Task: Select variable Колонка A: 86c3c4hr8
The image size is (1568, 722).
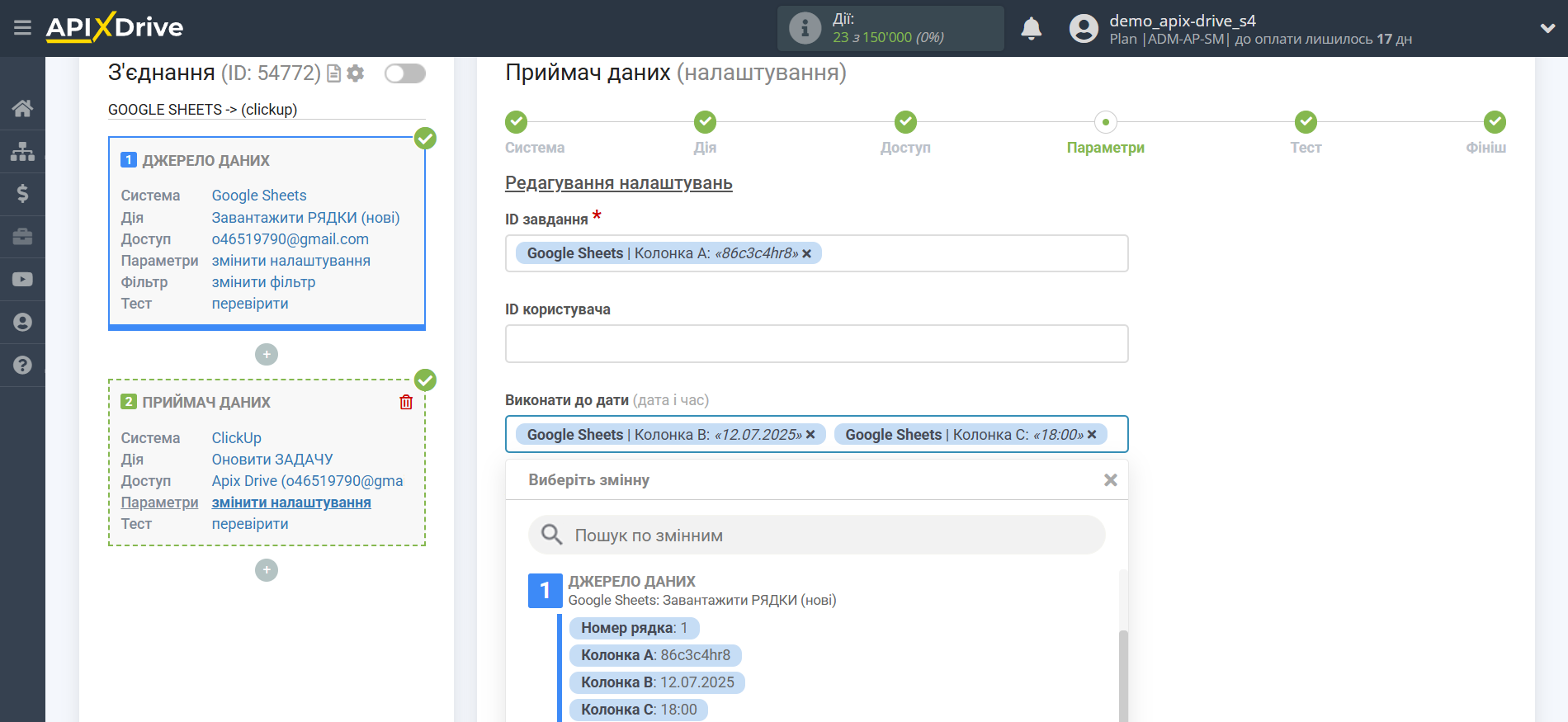Action: (655, 655)
